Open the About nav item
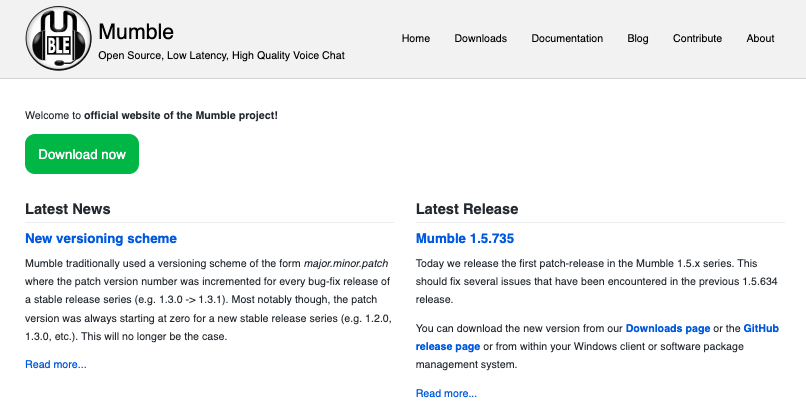This screenshot has height=408, width=806. 760,39
